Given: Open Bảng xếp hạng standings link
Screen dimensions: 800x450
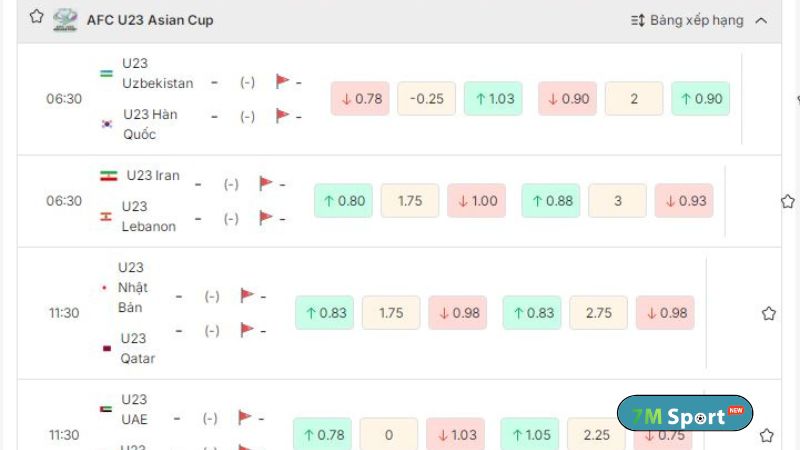Looking at the screenshot, I should click(x=687, y=20).
